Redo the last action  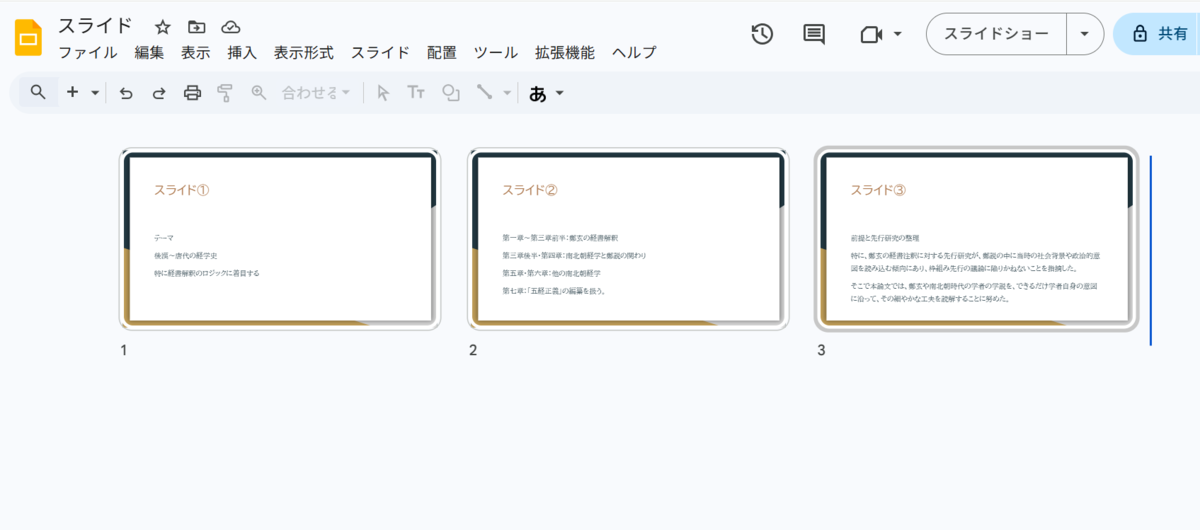pos(159,93)
